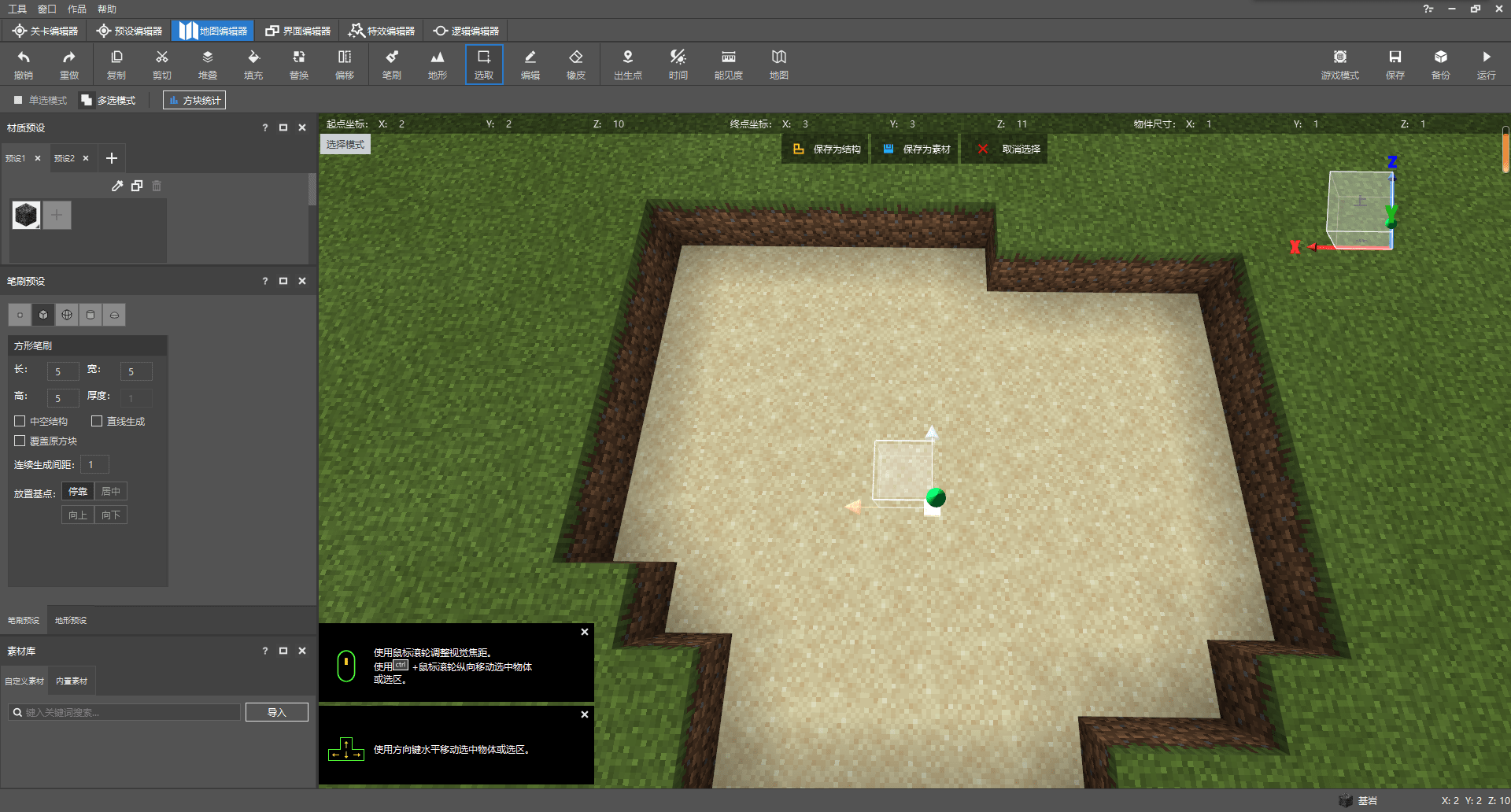Choose the cube brush shape icon

43,315
